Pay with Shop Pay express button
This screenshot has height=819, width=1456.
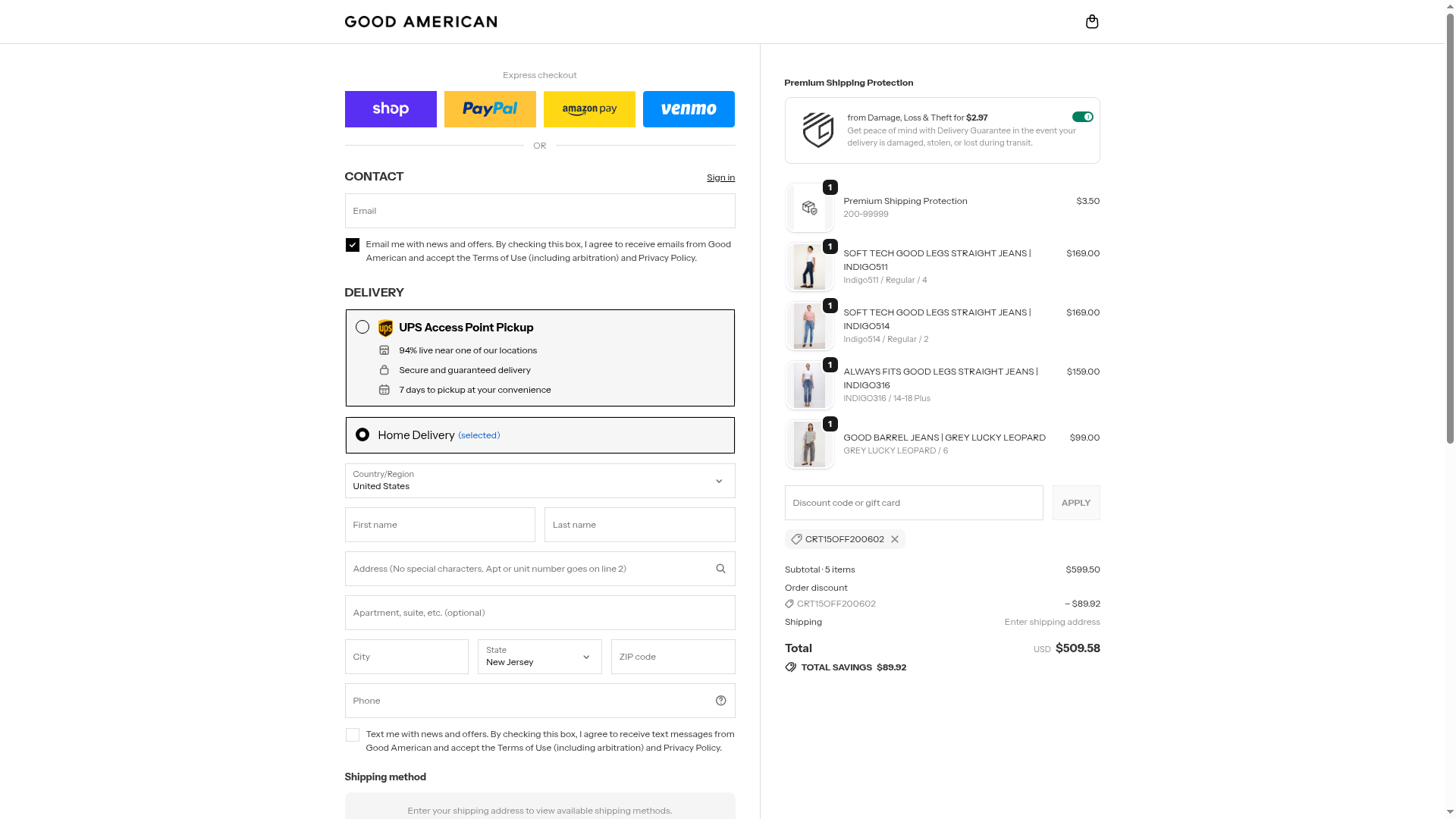coord(391,109)
